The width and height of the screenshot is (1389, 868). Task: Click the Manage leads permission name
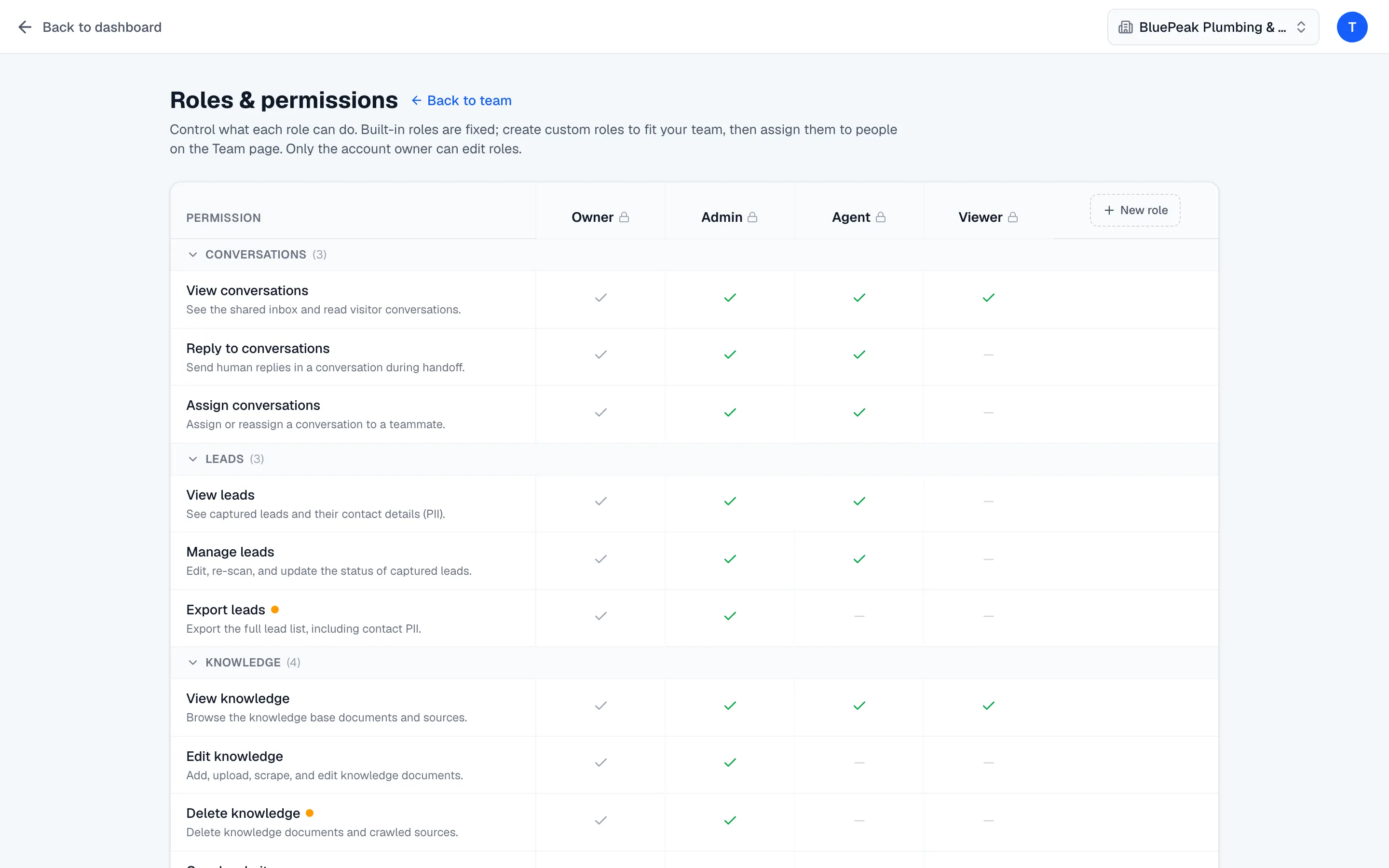click(230, 552)
